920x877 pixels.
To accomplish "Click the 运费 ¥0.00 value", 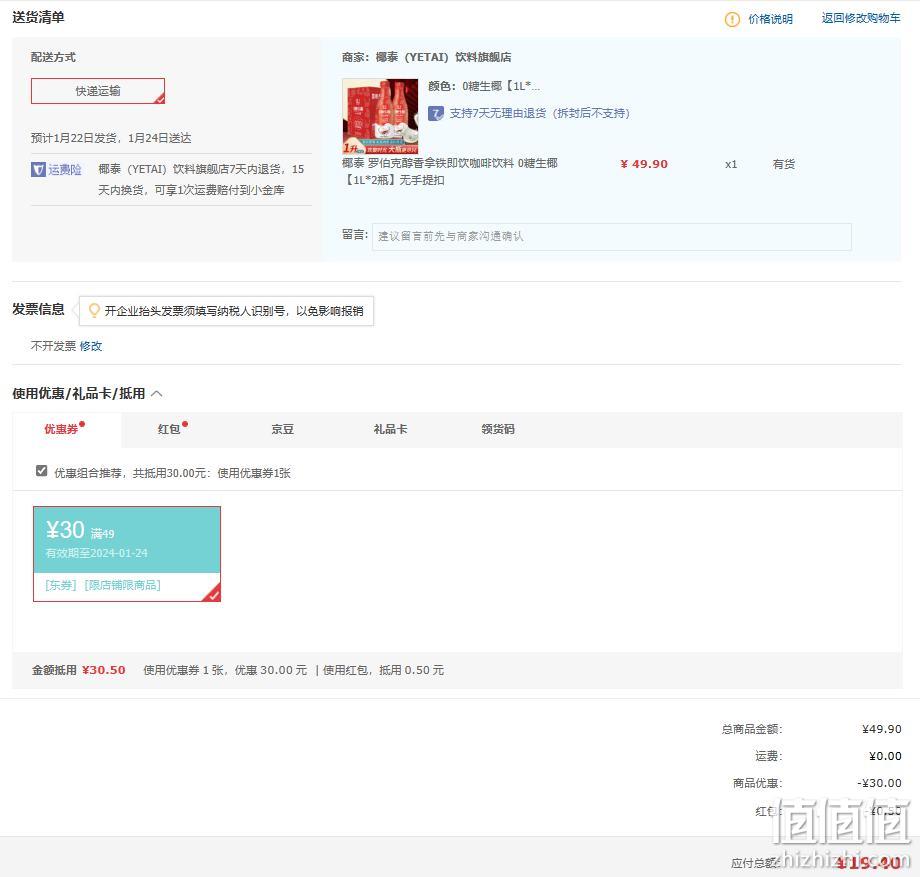I will click(x=885, y=756).
